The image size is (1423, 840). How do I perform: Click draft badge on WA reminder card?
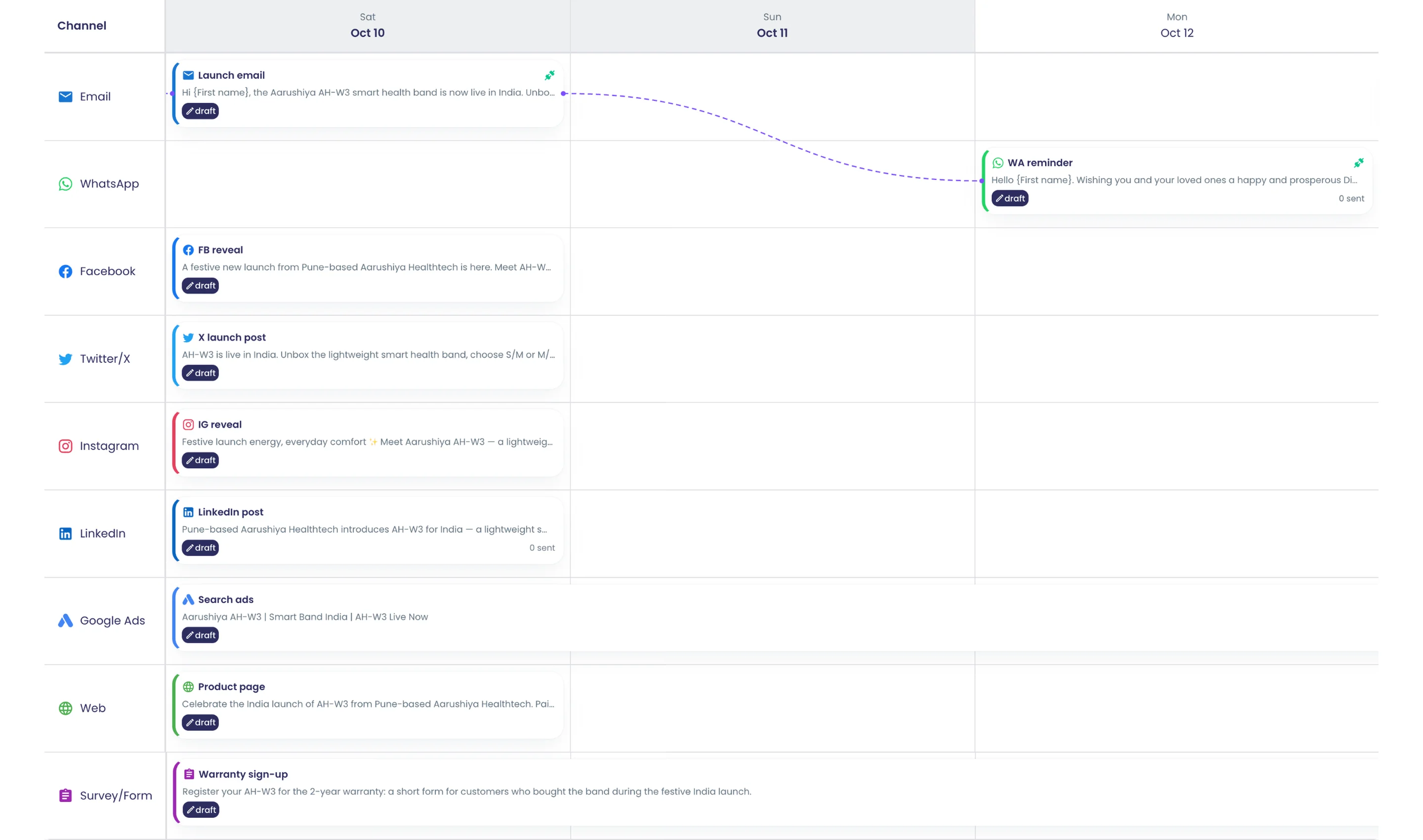coord(1010,199)
